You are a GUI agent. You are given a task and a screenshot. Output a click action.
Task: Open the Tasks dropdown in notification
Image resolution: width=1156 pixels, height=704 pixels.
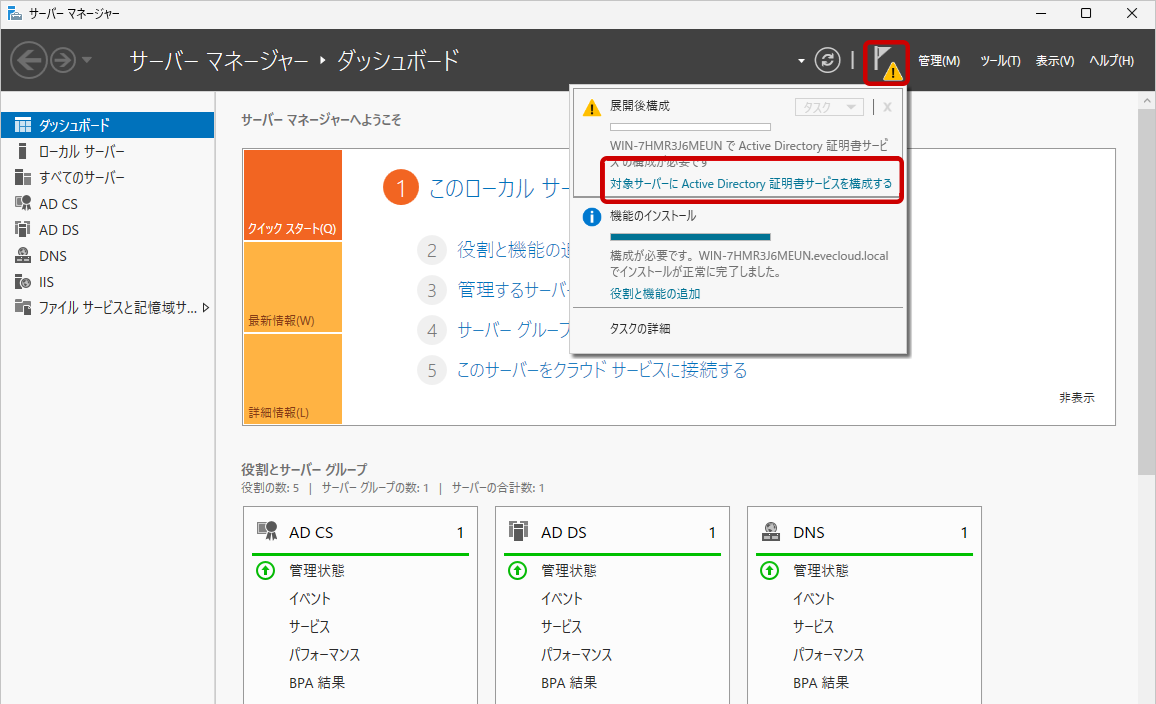[x=828, y=107]
